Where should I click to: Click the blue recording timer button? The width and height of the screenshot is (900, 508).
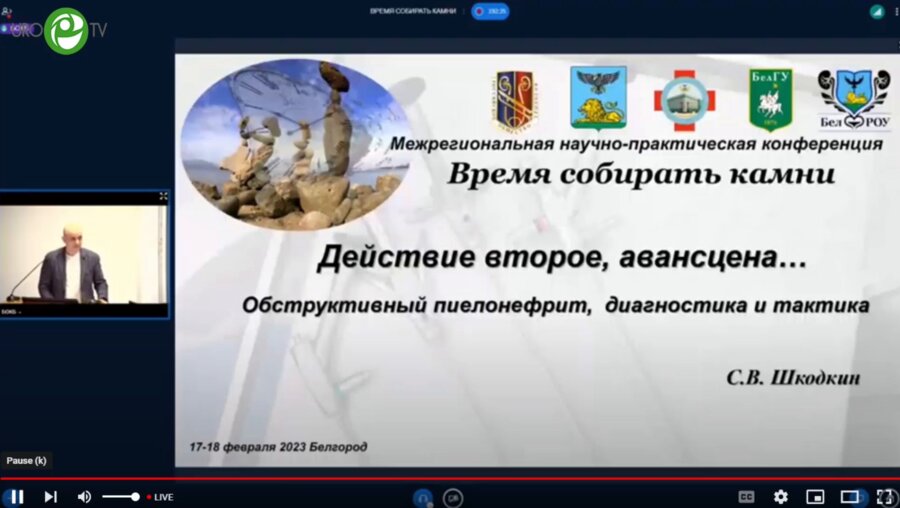click(x=490, y=11)
